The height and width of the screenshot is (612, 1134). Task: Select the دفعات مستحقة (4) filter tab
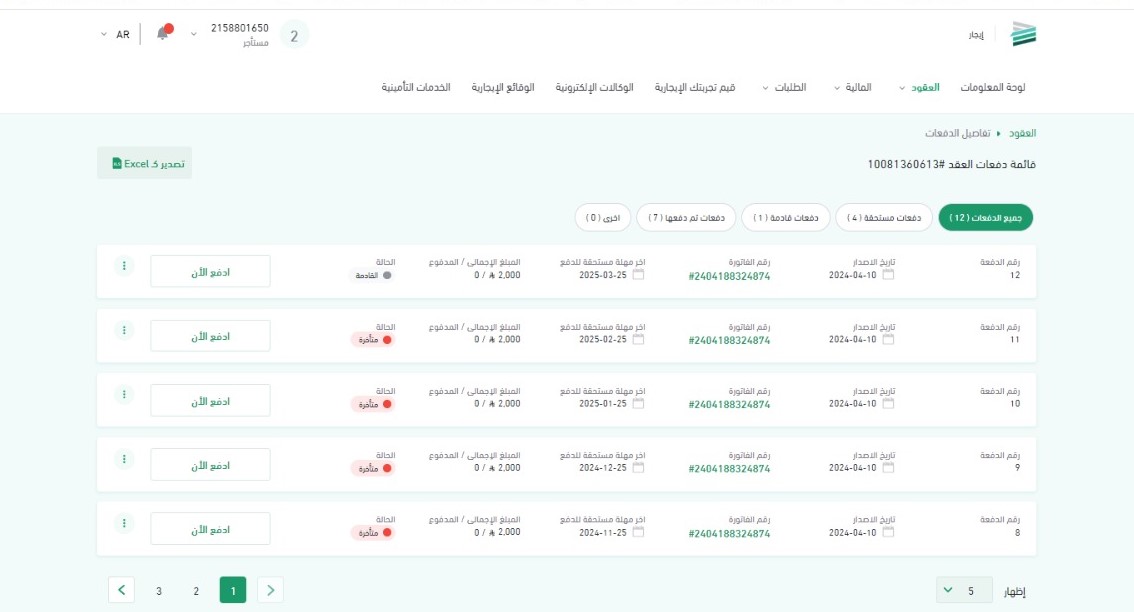point(883,217)
